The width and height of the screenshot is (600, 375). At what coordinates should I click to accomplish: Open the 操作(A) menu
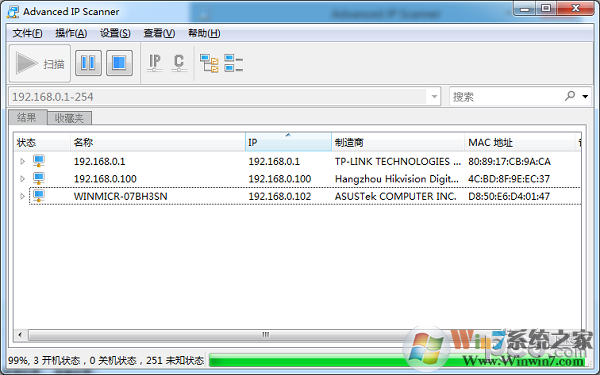pos(71,33)
